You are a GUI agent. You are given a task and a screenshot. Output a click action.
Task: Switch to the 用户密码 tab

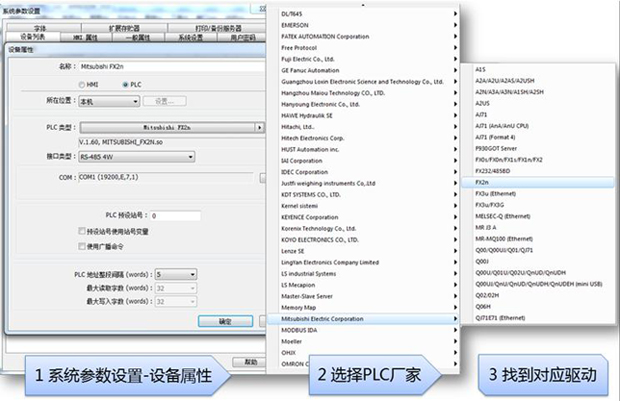pyautogui.click(x=242, y=38)
